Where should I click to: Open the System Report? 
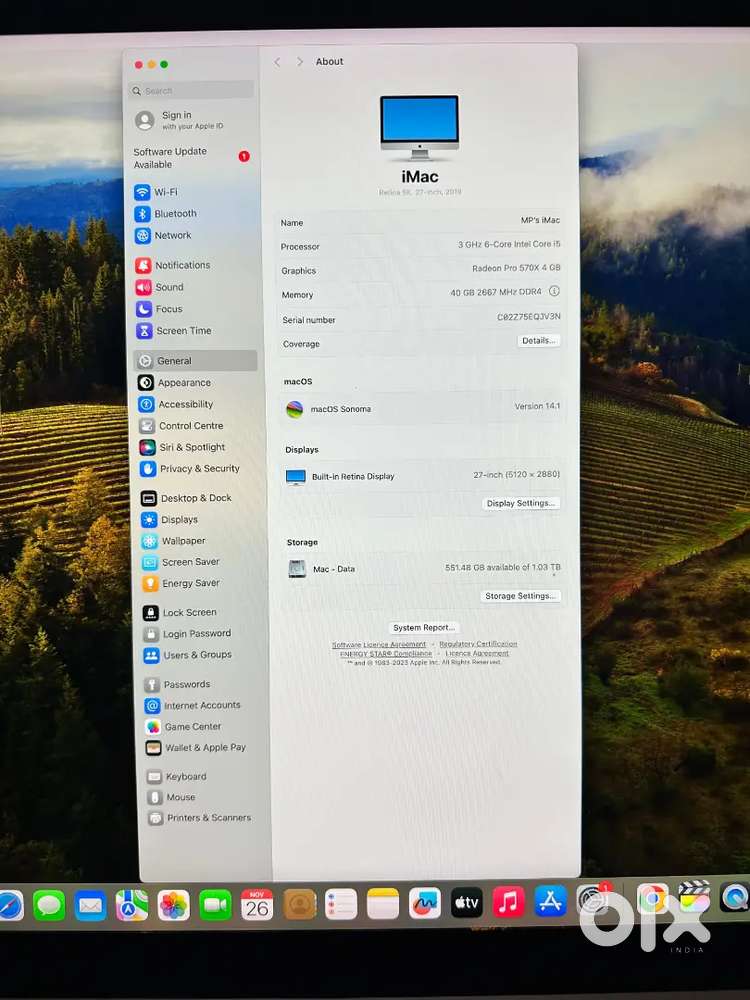click(x=424, y=628)
